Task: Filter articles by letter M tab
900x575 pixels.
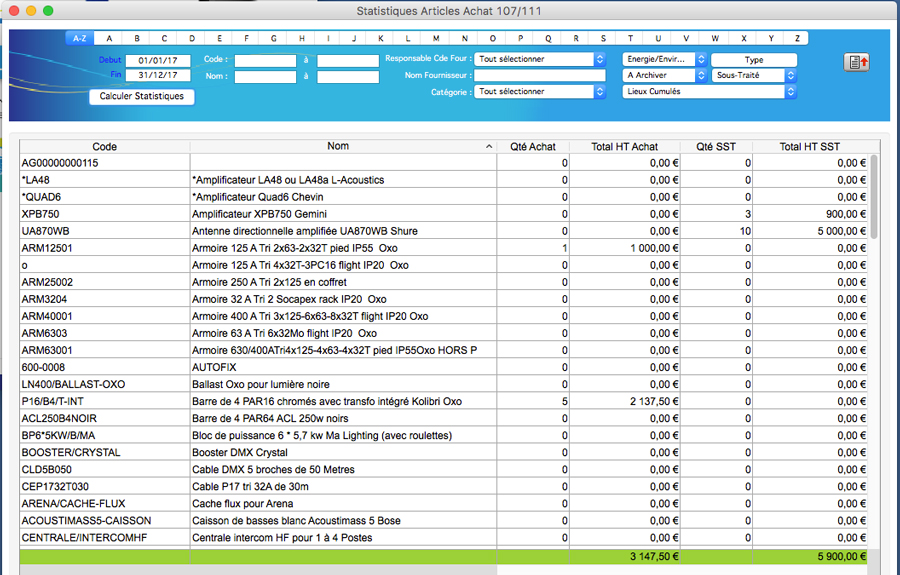Action: click(436, 38)
